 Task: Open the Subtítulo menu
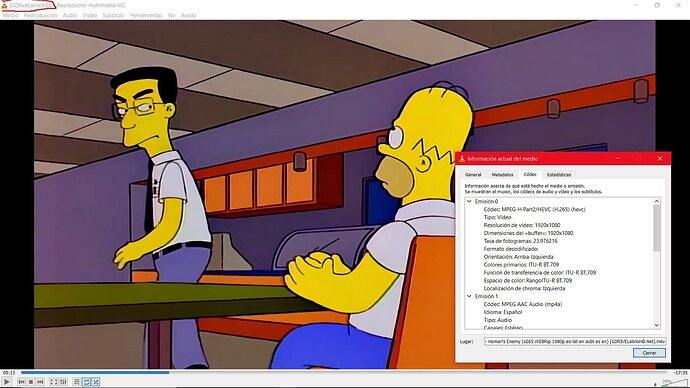(113, 15)
